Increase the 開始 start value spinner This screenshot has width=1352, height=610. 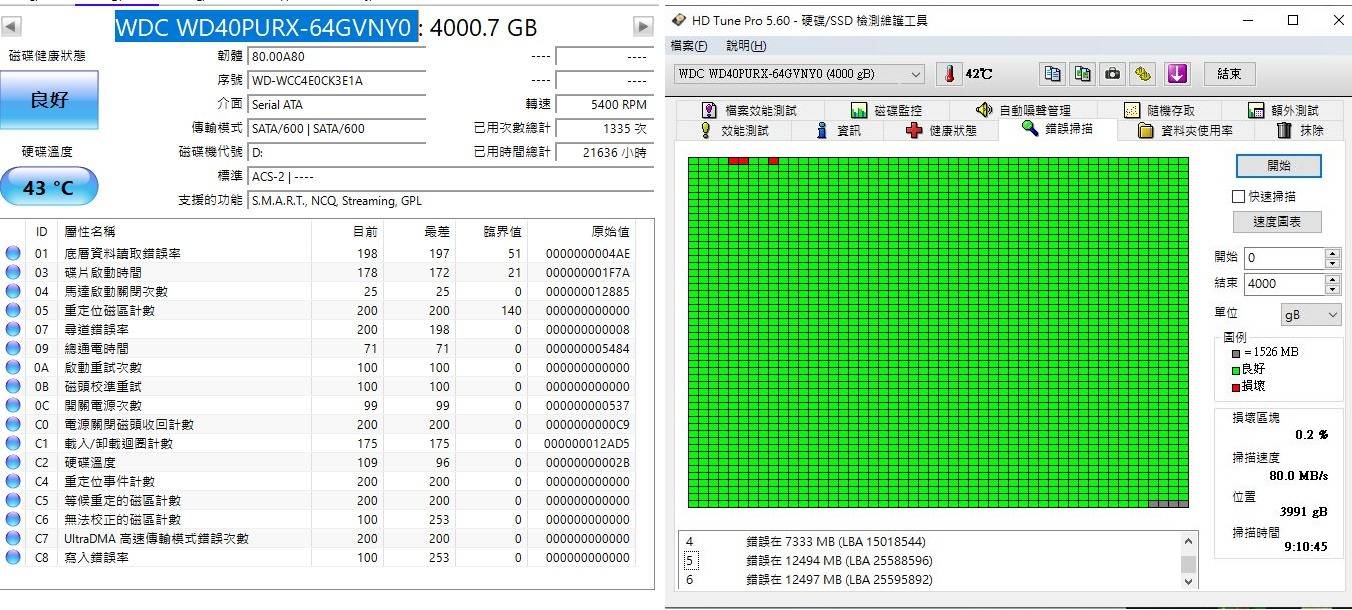[1332, 253]
